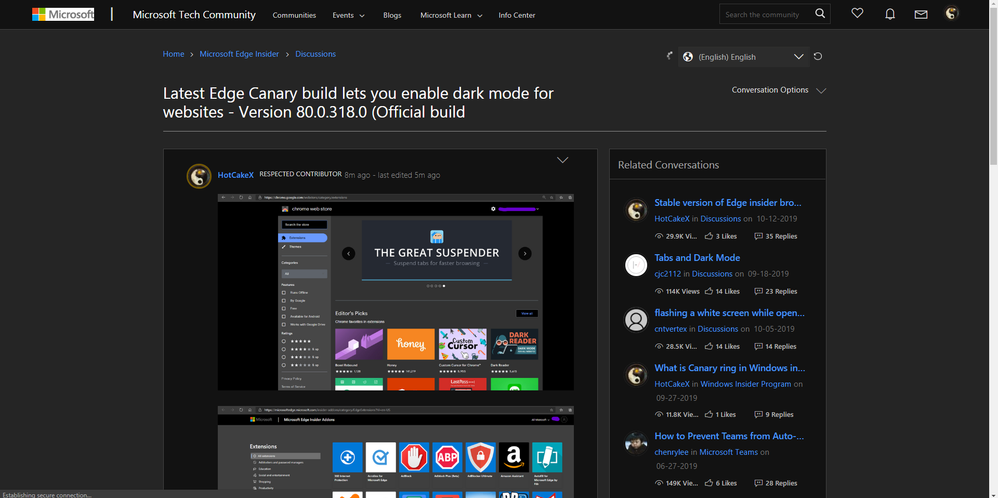998x498 pixels.
Task: Open 'Stable version of Edge insider bro...' conversation
Action: pyautogui.click(x=728, y=203)
